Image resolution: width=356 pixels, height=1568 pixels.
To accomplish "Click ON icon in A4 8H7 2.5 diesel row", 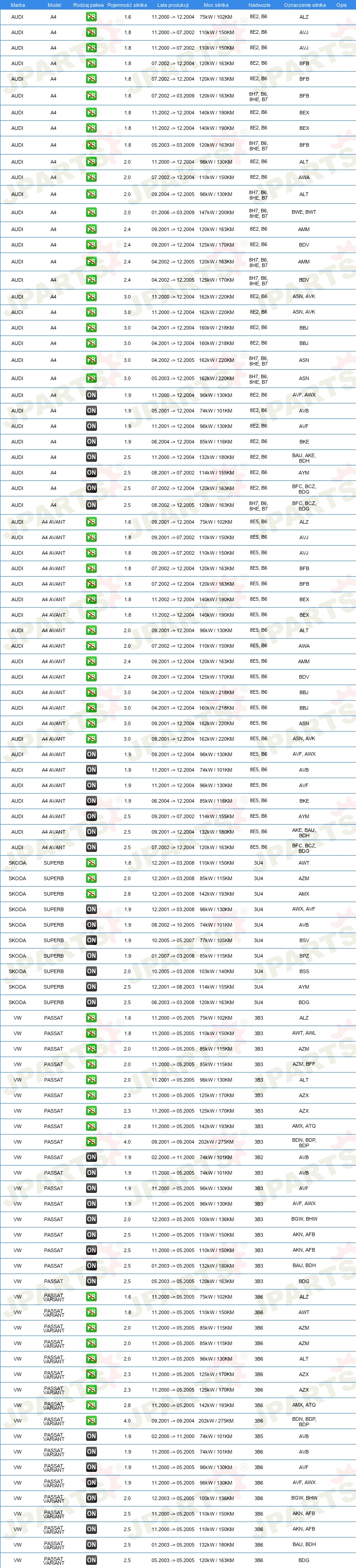I will click(x=91, y=505).
